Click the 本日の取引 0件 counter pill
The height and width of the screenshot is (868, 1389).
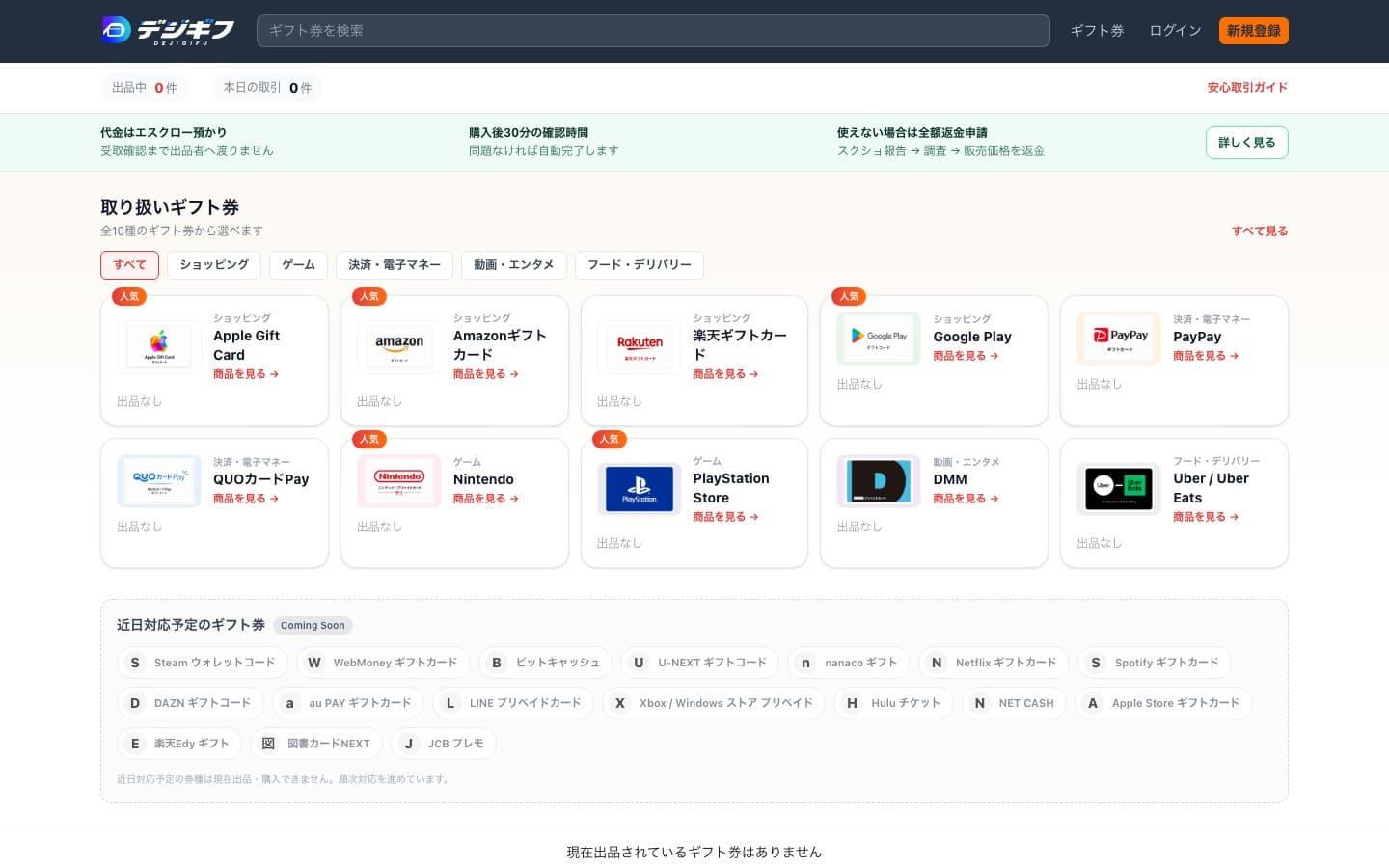click(x=268, y=88)
